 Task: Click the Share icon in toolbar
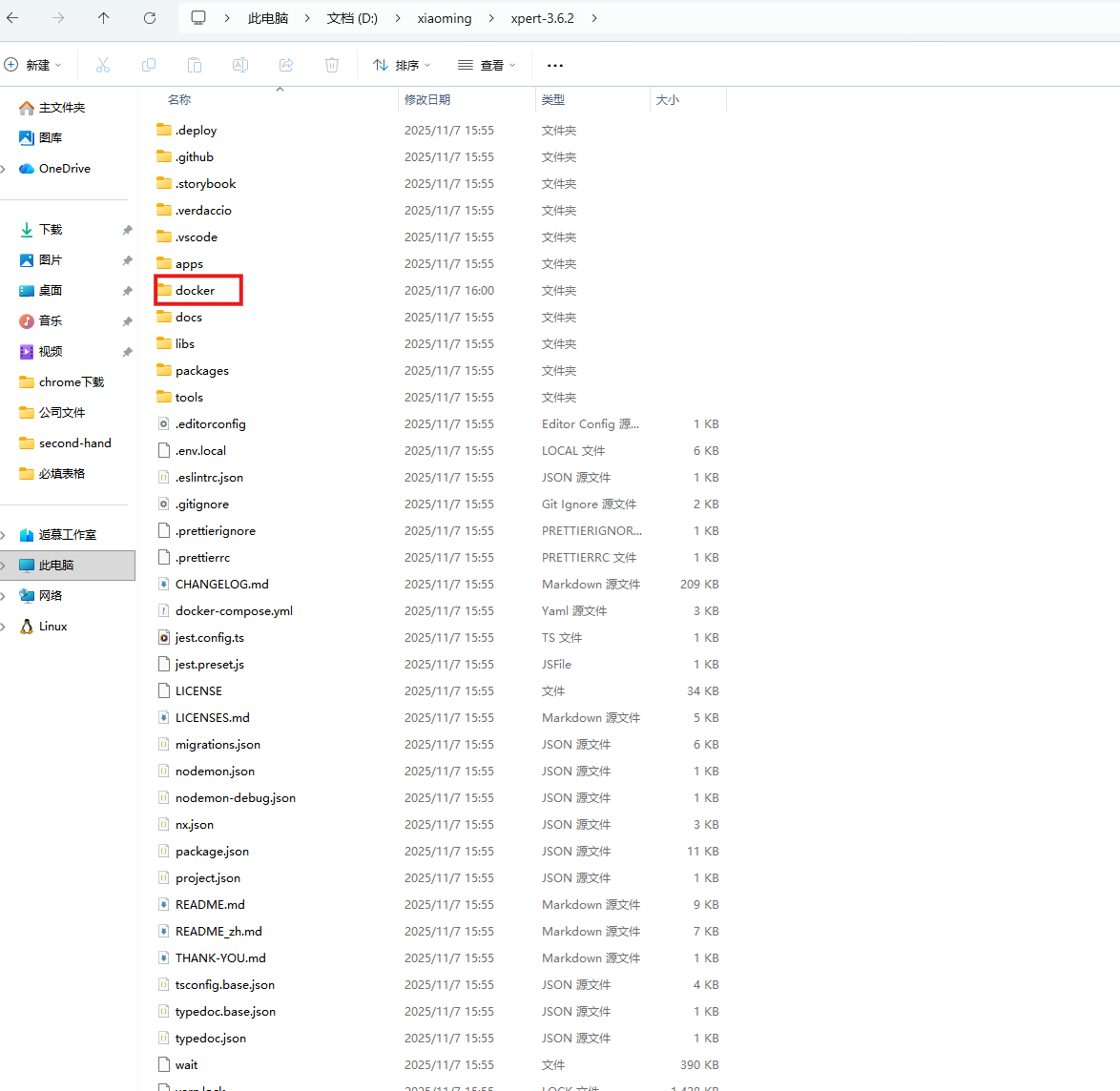click(285, 65)
